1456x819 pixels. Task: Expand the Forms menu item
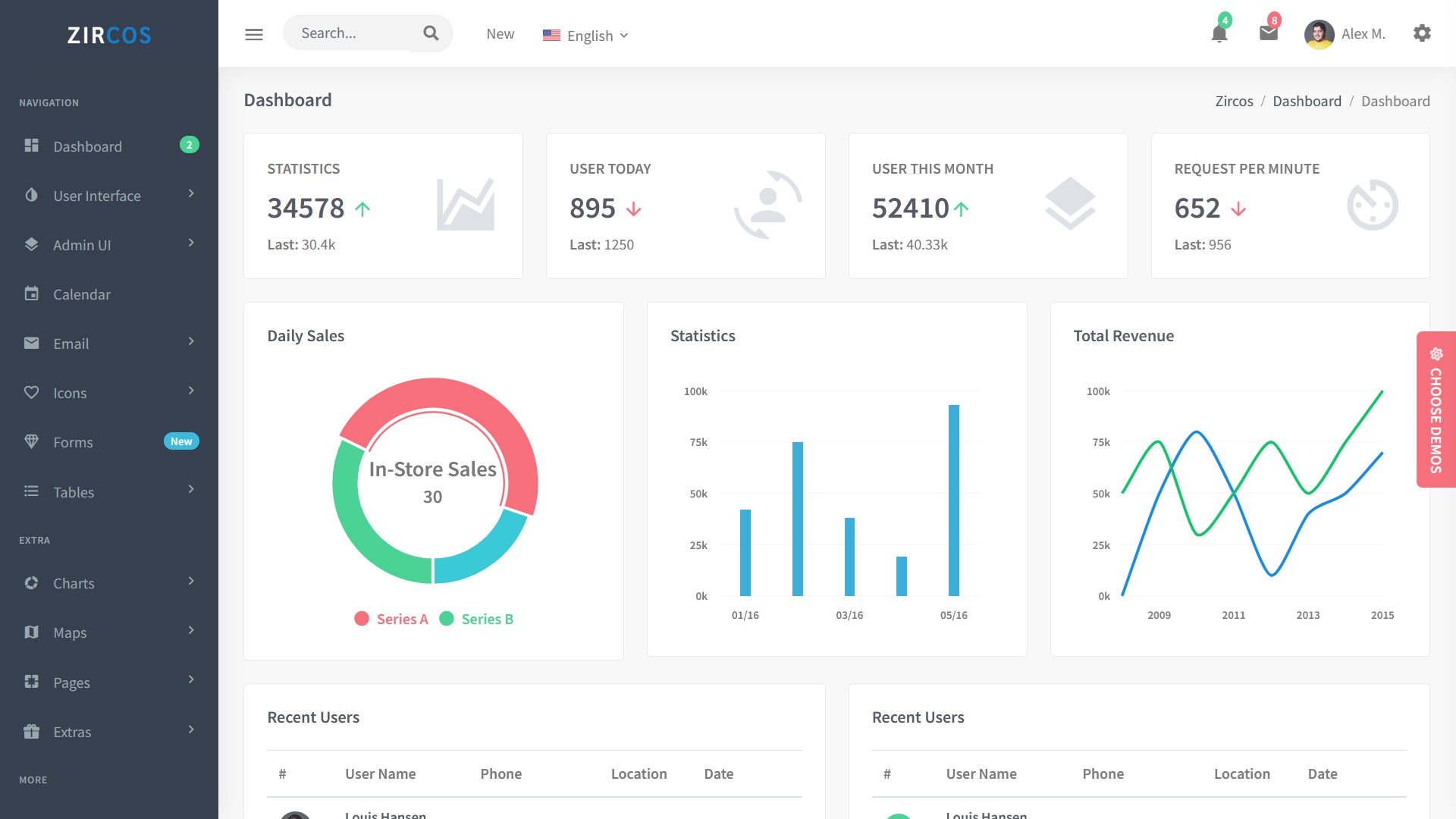click(x=73, y=442)
